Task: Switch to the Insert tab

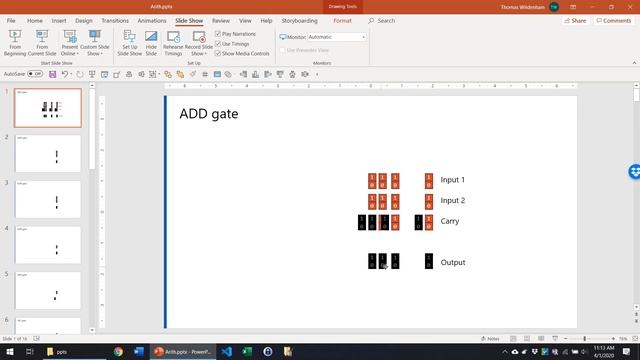Action: 59,20
